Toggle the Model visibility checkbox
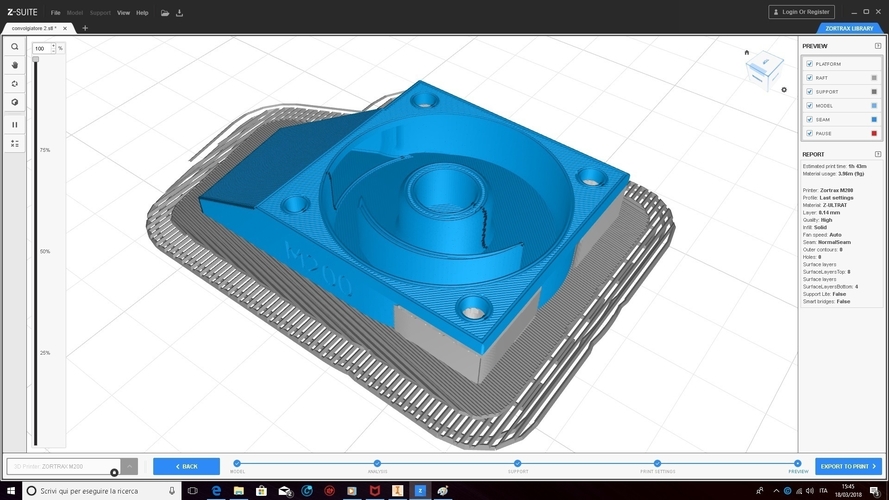This screenshot has height=500, width=889. pyautogui.click(x=810, y=105)
